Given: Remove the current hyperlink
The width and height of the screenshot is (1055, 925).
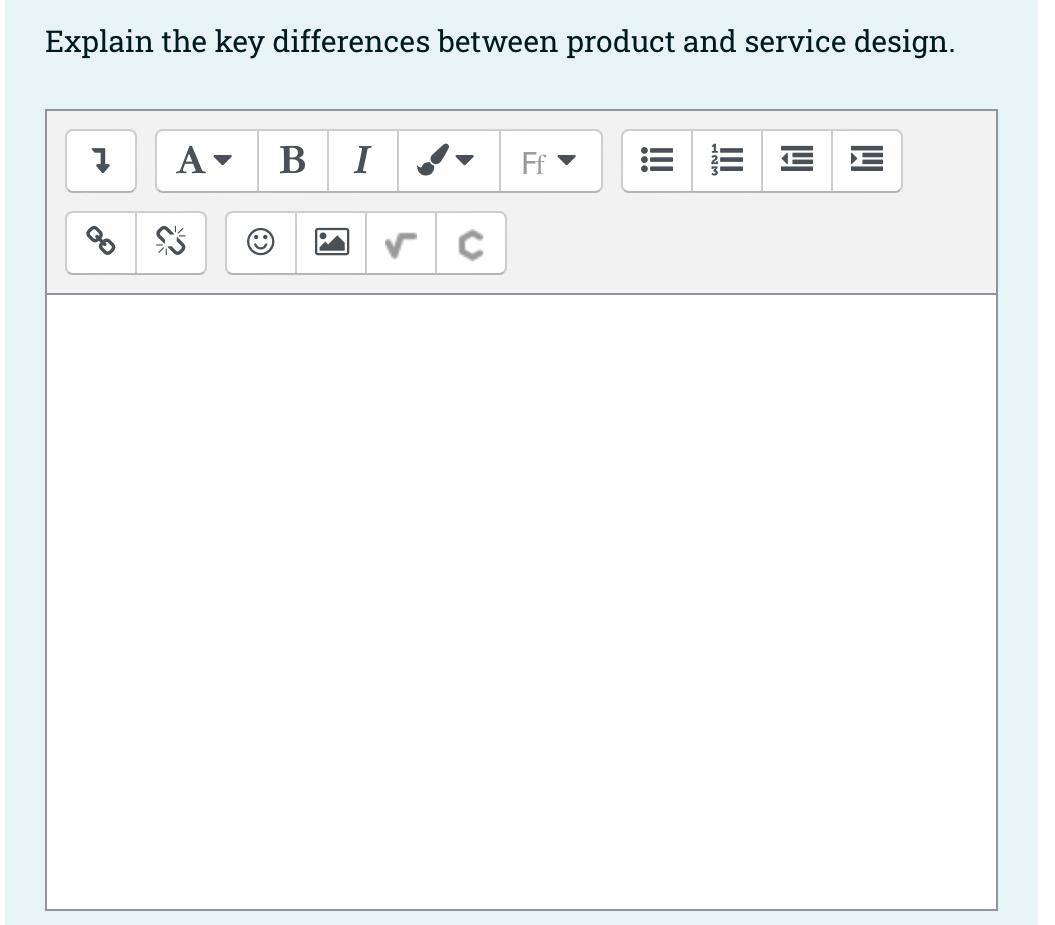Looking at the screenshot, I should tap(170, 242).
